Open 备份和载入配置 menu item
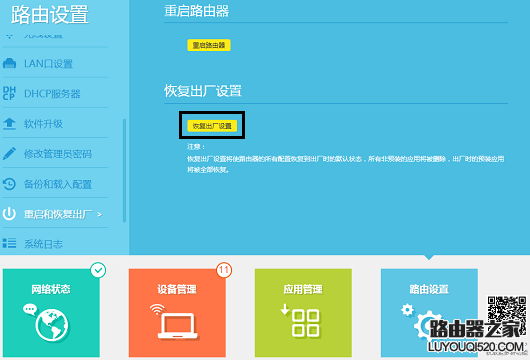 tap(58, 184)
